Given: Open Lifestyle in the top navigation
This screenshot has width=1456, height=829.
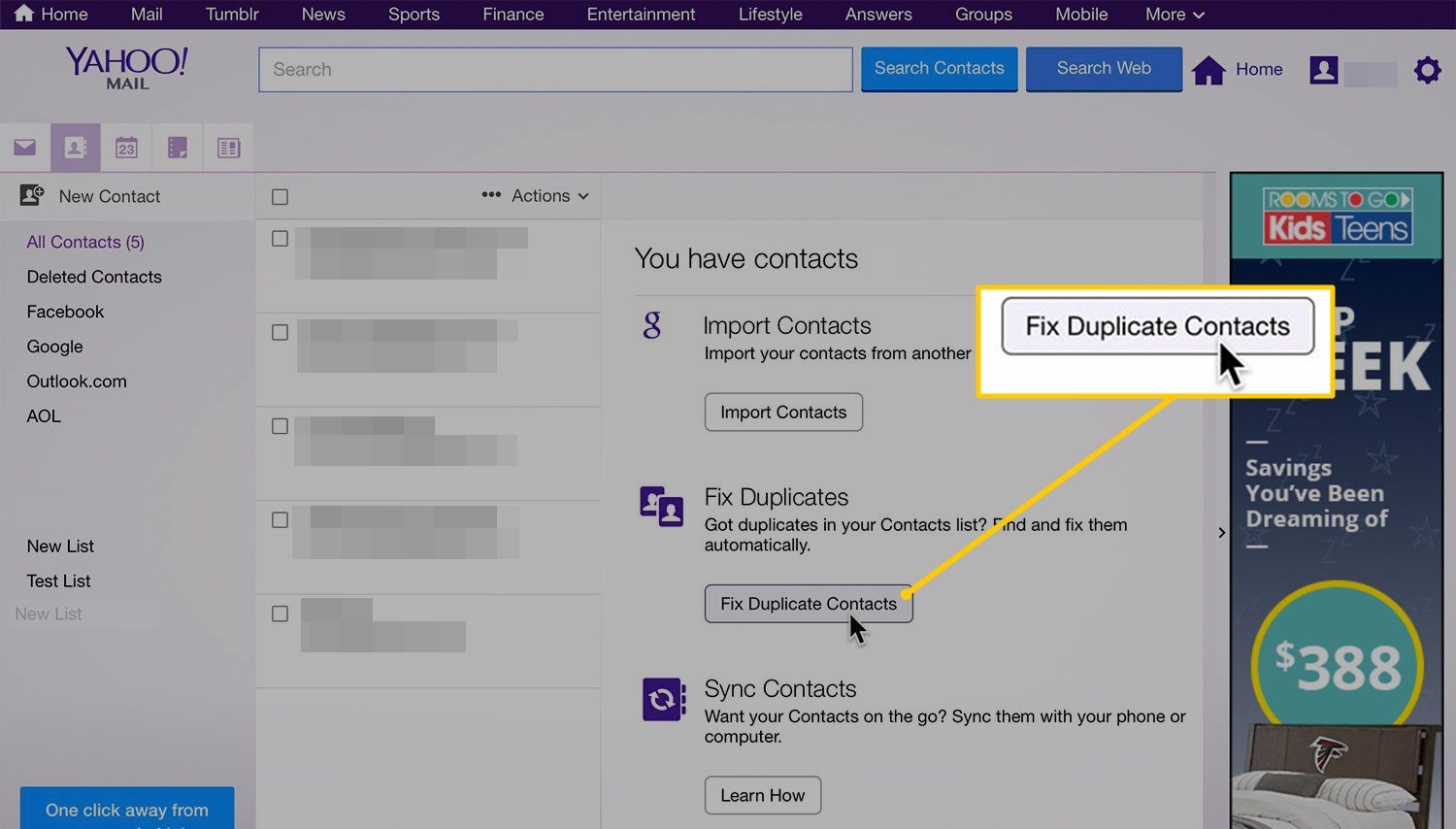Looking at the screenshot, I should click(770, 15).
